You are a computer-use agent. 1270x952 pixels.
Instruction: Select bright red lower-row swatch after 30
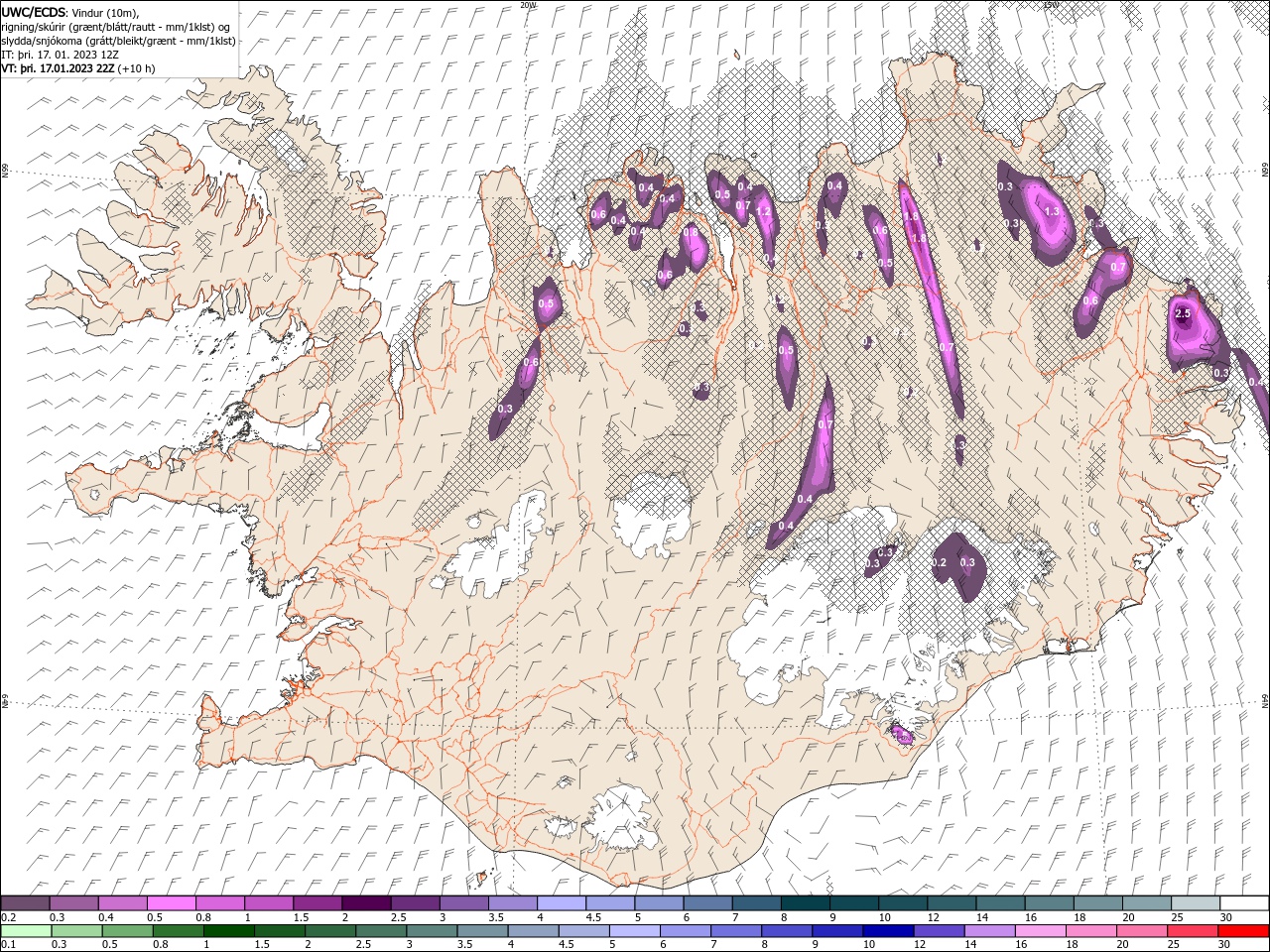click(1243, 931)
